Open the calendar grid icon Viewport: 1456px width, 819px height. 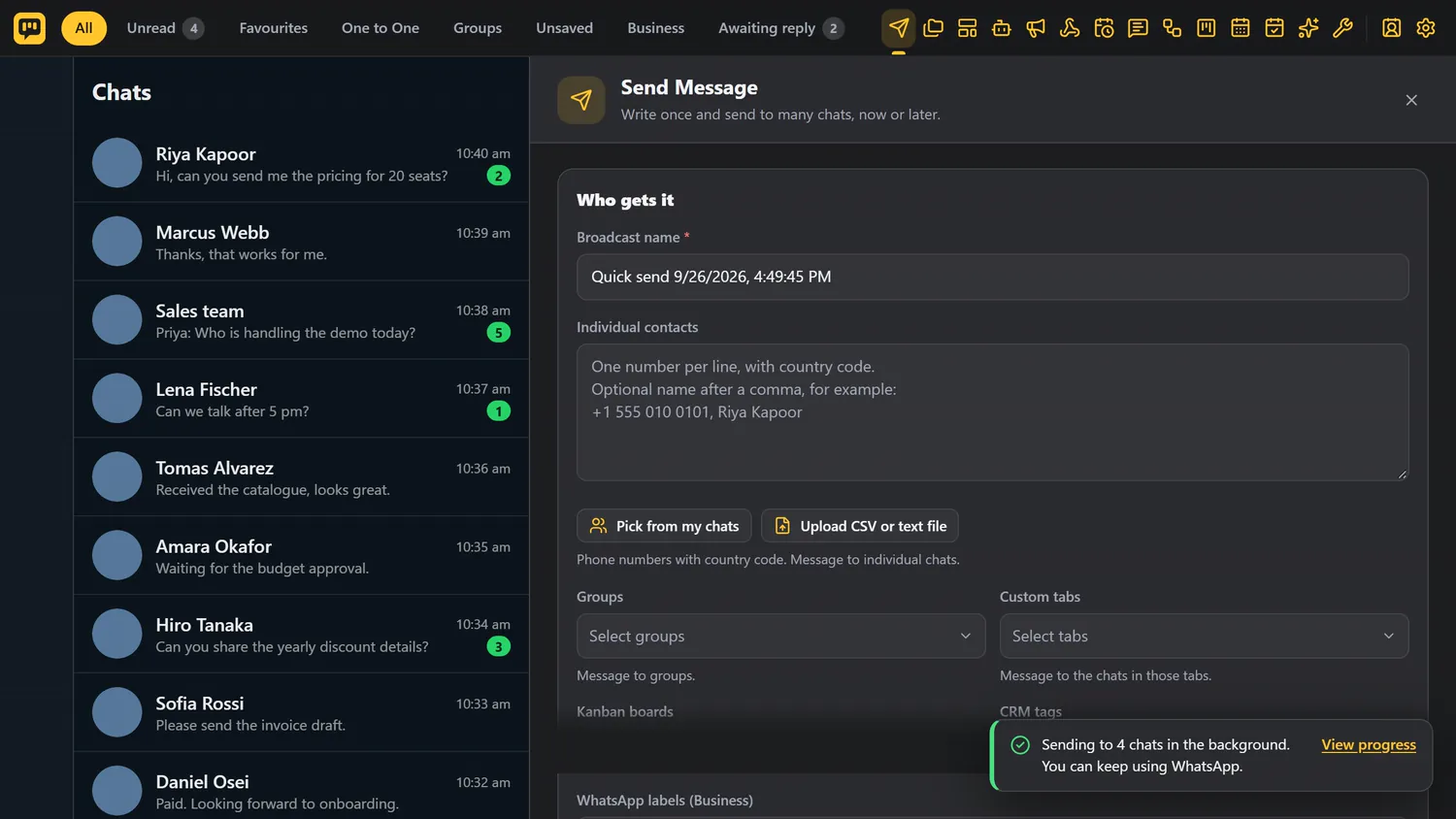tap(1241, 28)
